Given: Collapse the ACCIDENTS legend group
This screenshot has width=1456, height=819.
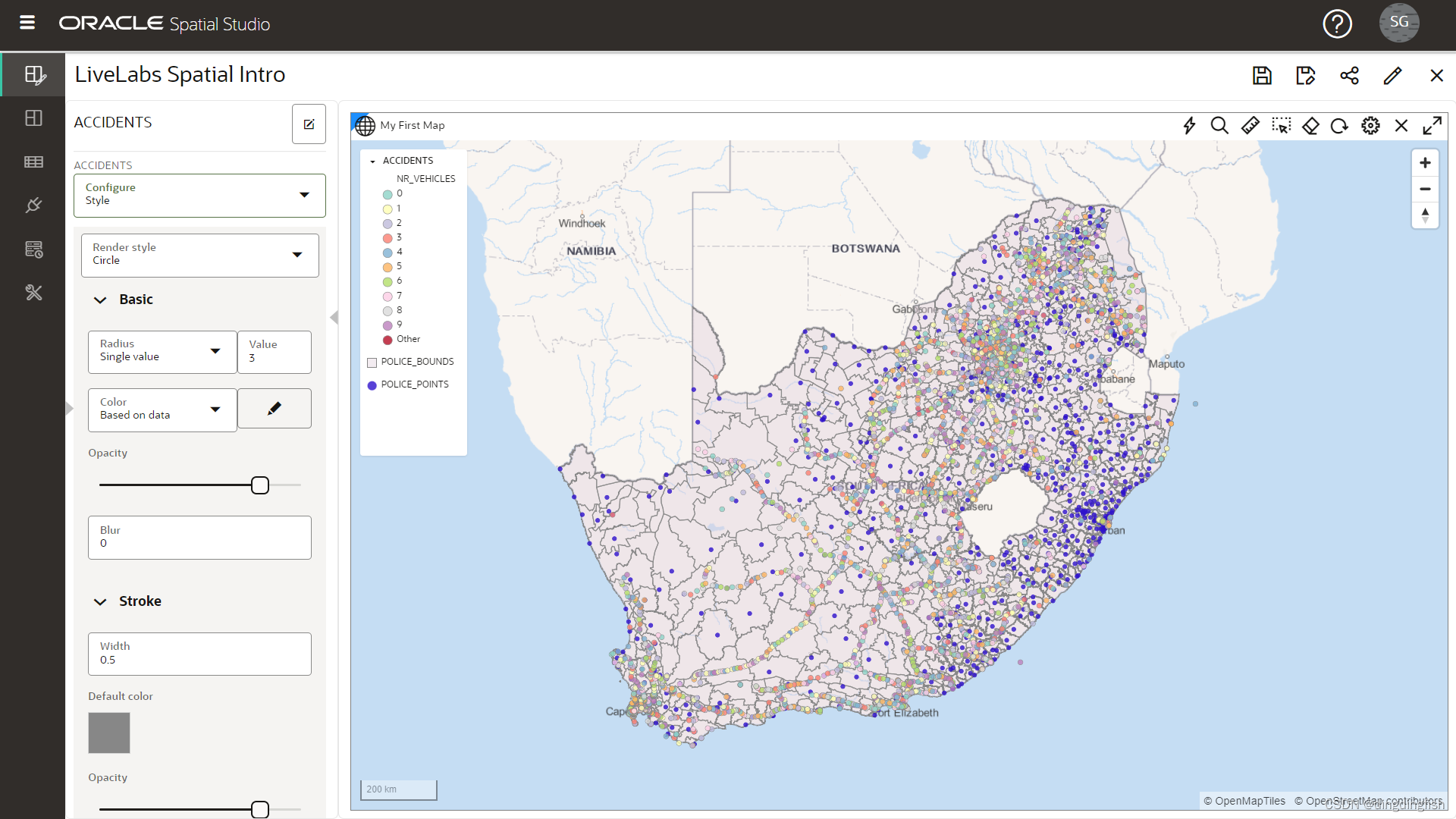Looking at the screenshot, I should point(372,162).
